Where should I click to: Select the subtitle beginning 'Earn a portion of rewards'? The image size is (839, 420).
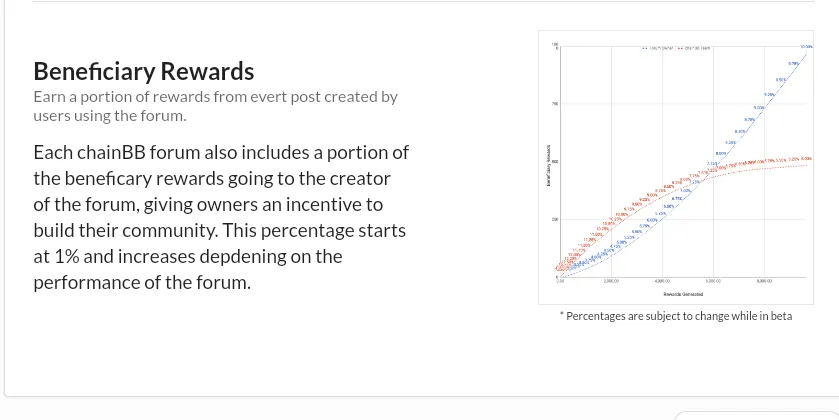pos(216,106)
